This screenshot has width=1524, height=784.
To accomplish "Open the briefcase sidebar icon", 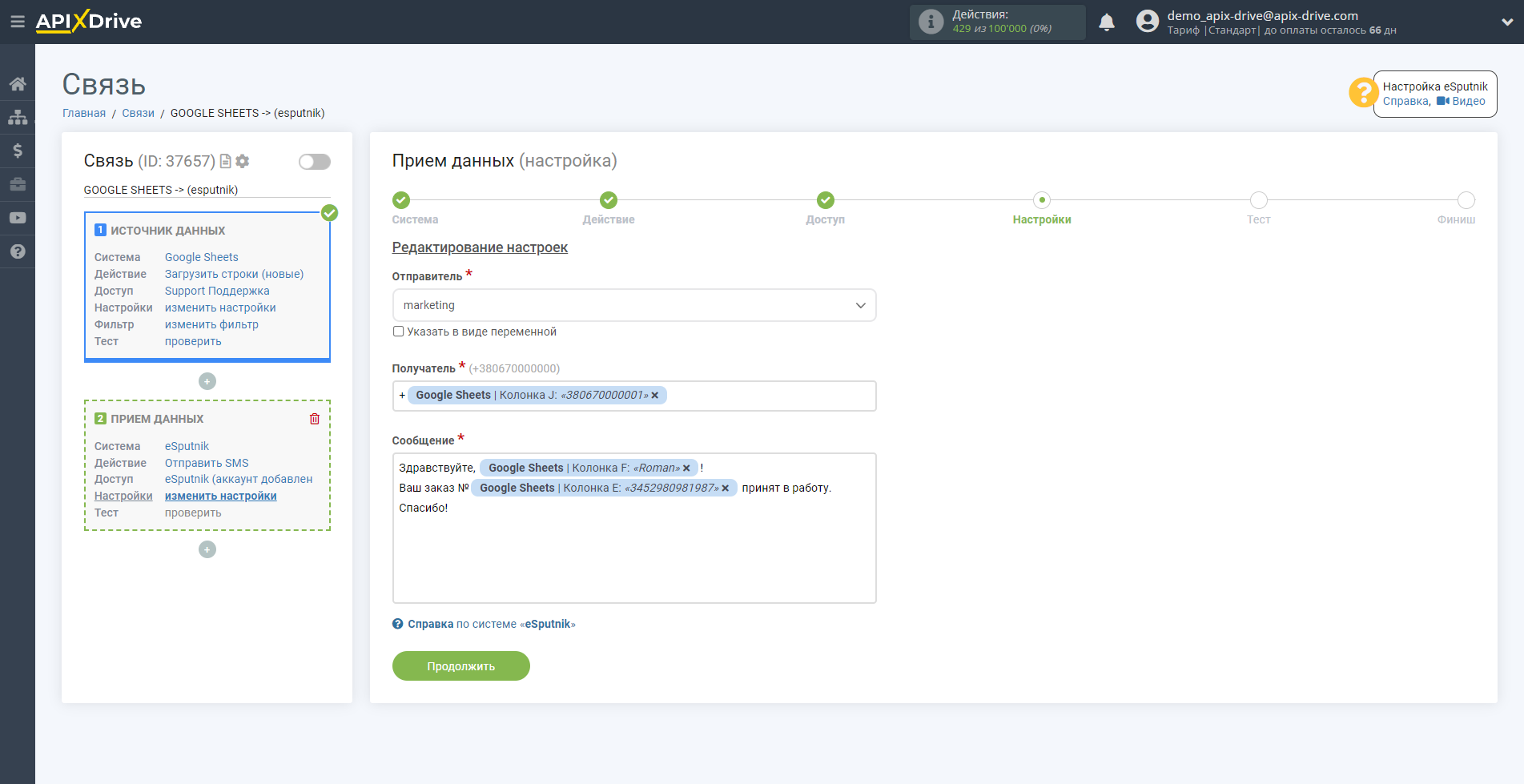I will pyautogui.click(x=18, y=184).
